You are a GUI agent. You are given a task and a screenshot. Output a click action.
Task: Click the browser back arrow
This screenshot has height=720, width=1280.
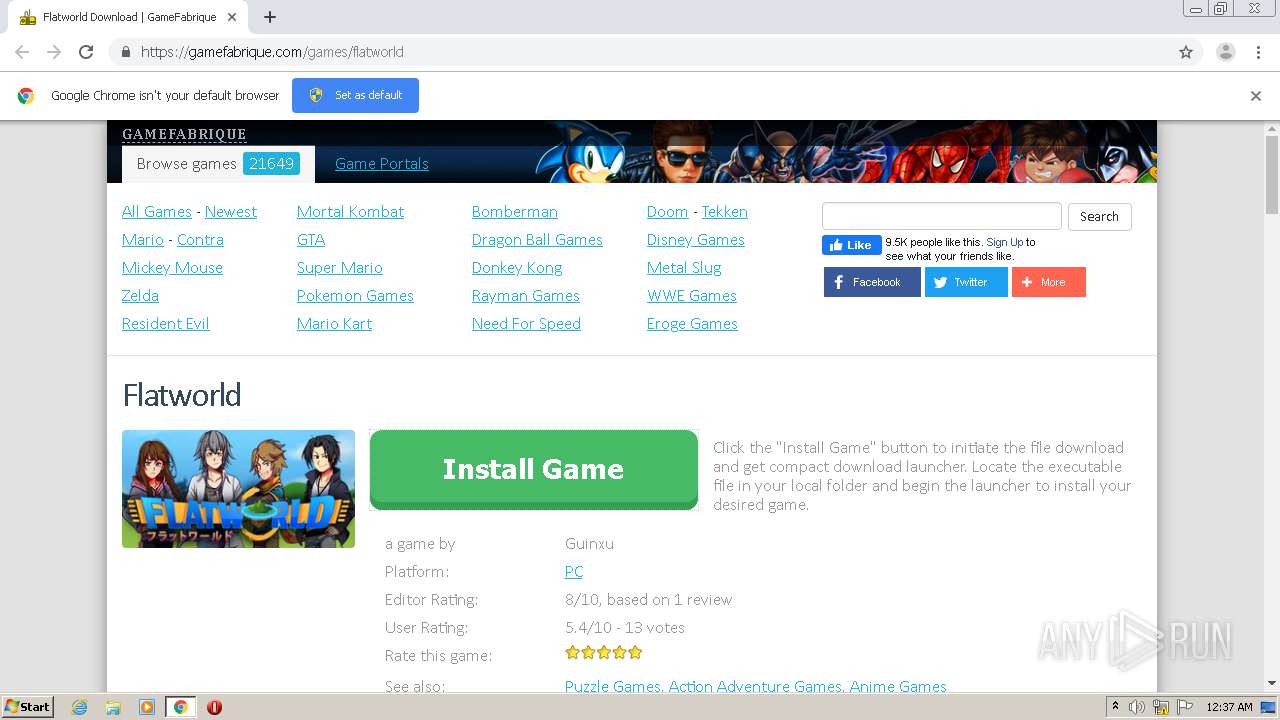click(x=22, y=52)
